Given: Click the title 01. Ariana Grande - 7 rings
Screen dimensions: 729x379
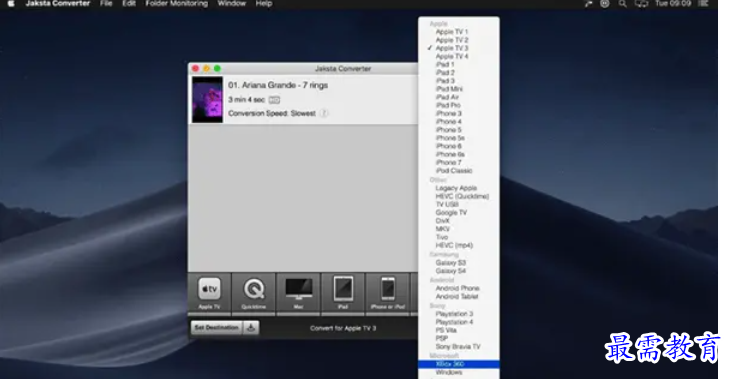Looking at the screenshot, I should (x=278, y=85).
